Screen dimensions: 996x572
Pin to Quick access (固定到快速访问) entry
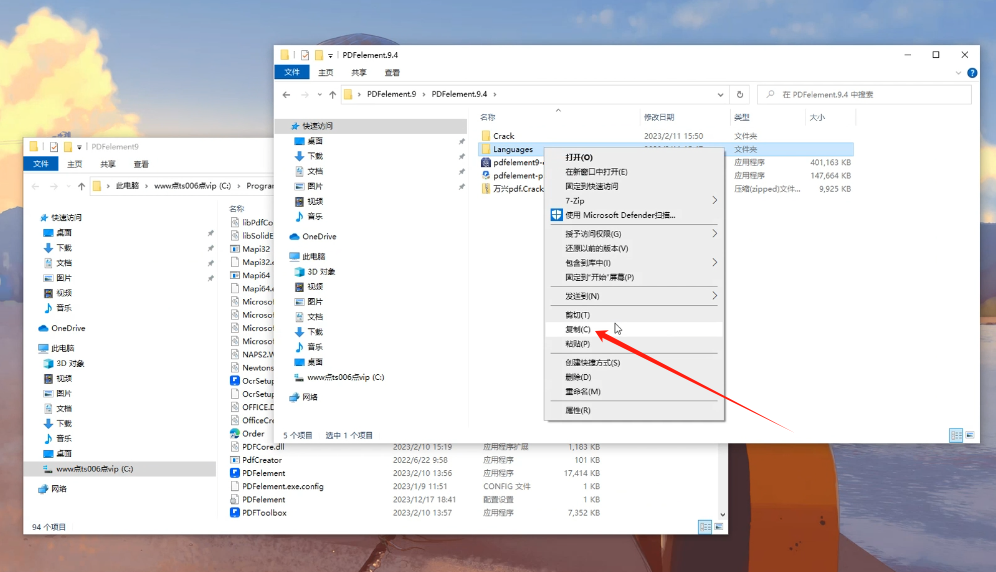(x=591, y=186)
